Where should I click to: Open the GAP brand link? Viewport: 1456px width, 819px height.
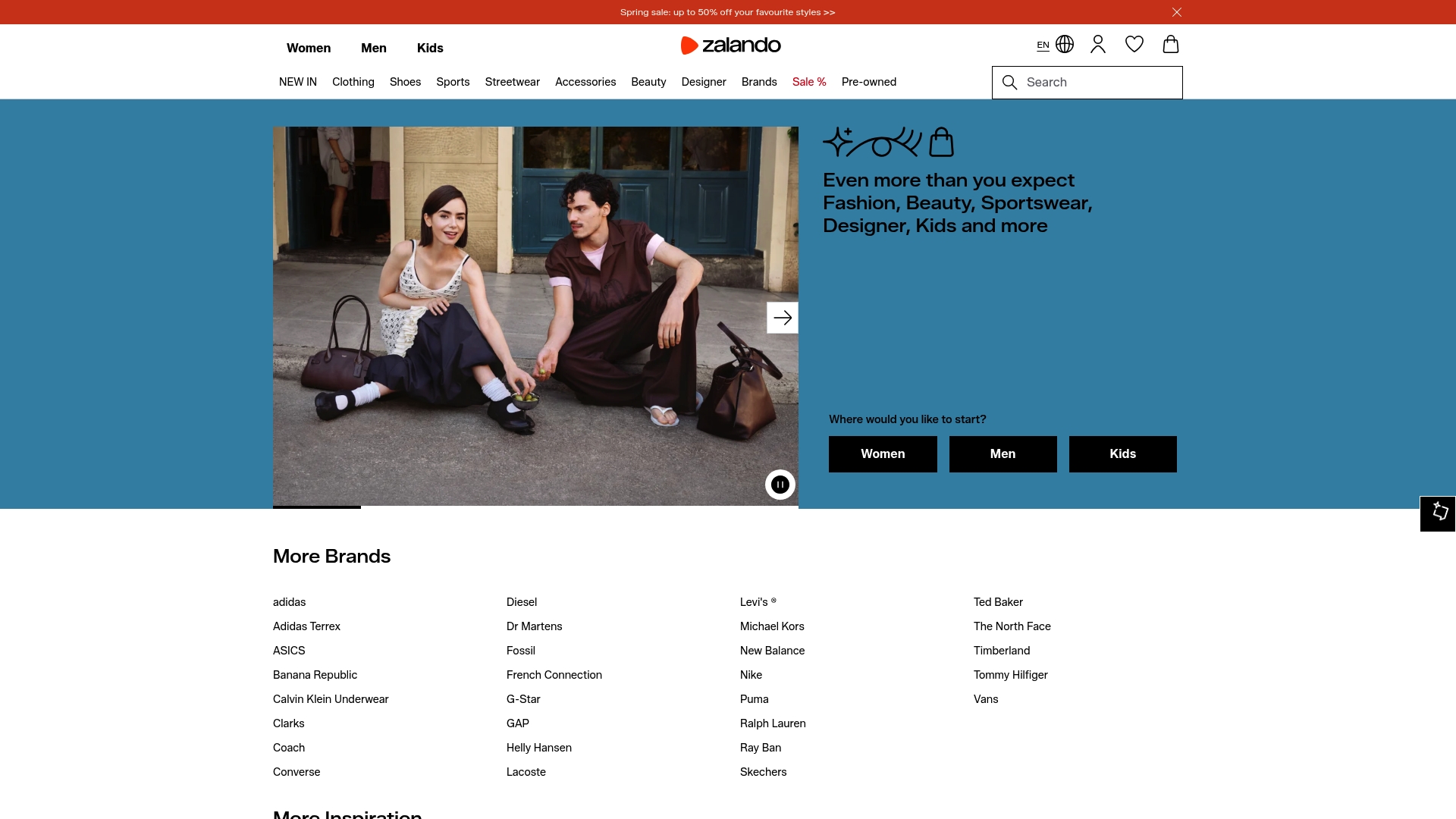[518, 723]
